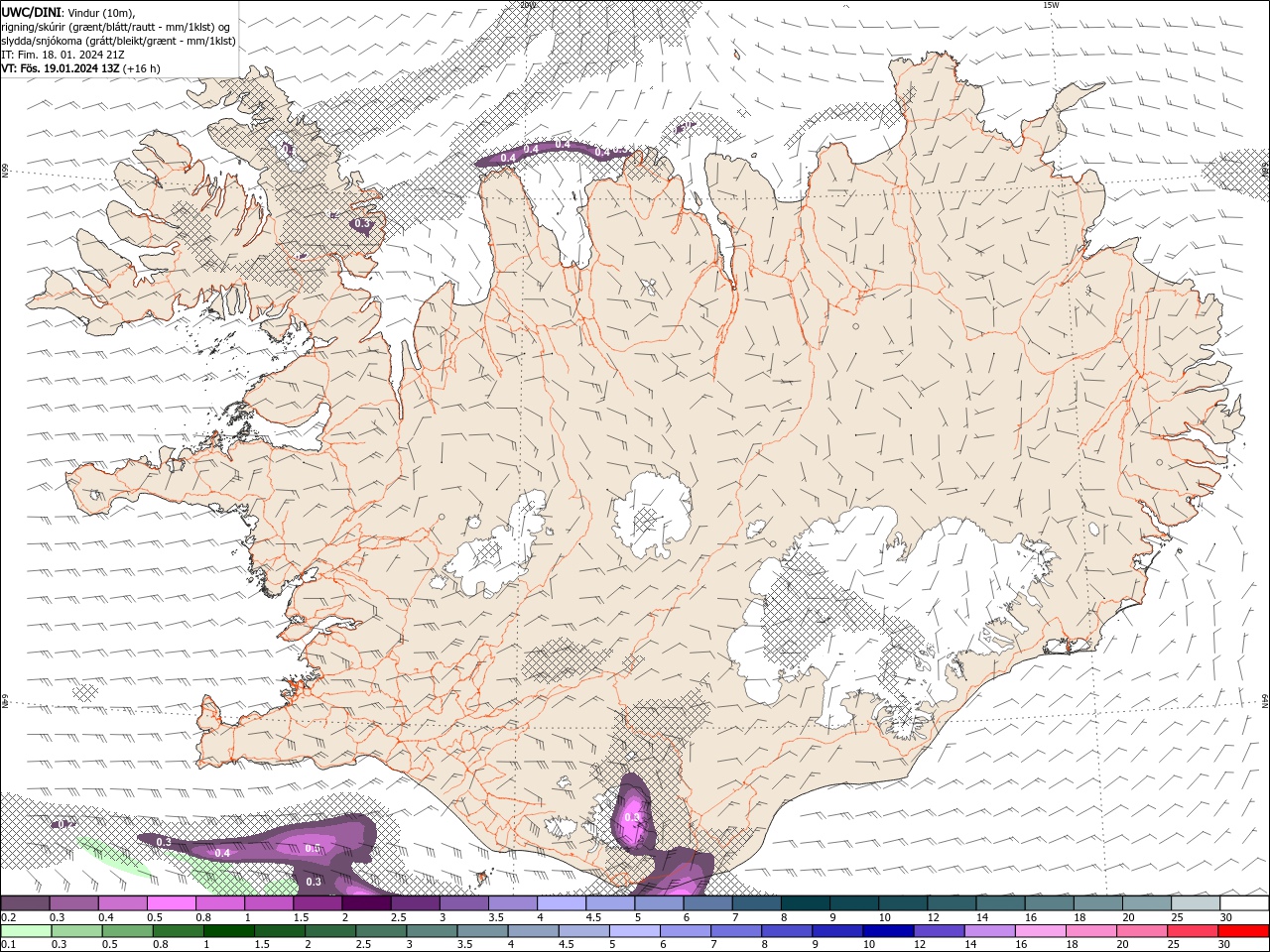This screenshot has width=1270, height=952.
Task: Pick the snow-scale swatch starting at 0.4
Action: coord(122,903)
